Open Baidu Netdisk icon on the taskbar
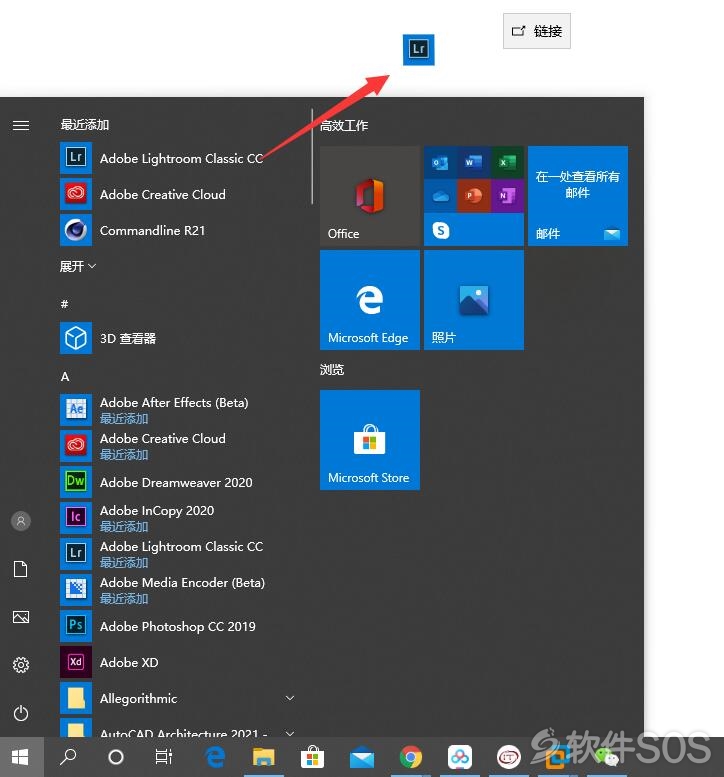The height and width of the screenshot is (777, 724). click(x=460, y=757)
